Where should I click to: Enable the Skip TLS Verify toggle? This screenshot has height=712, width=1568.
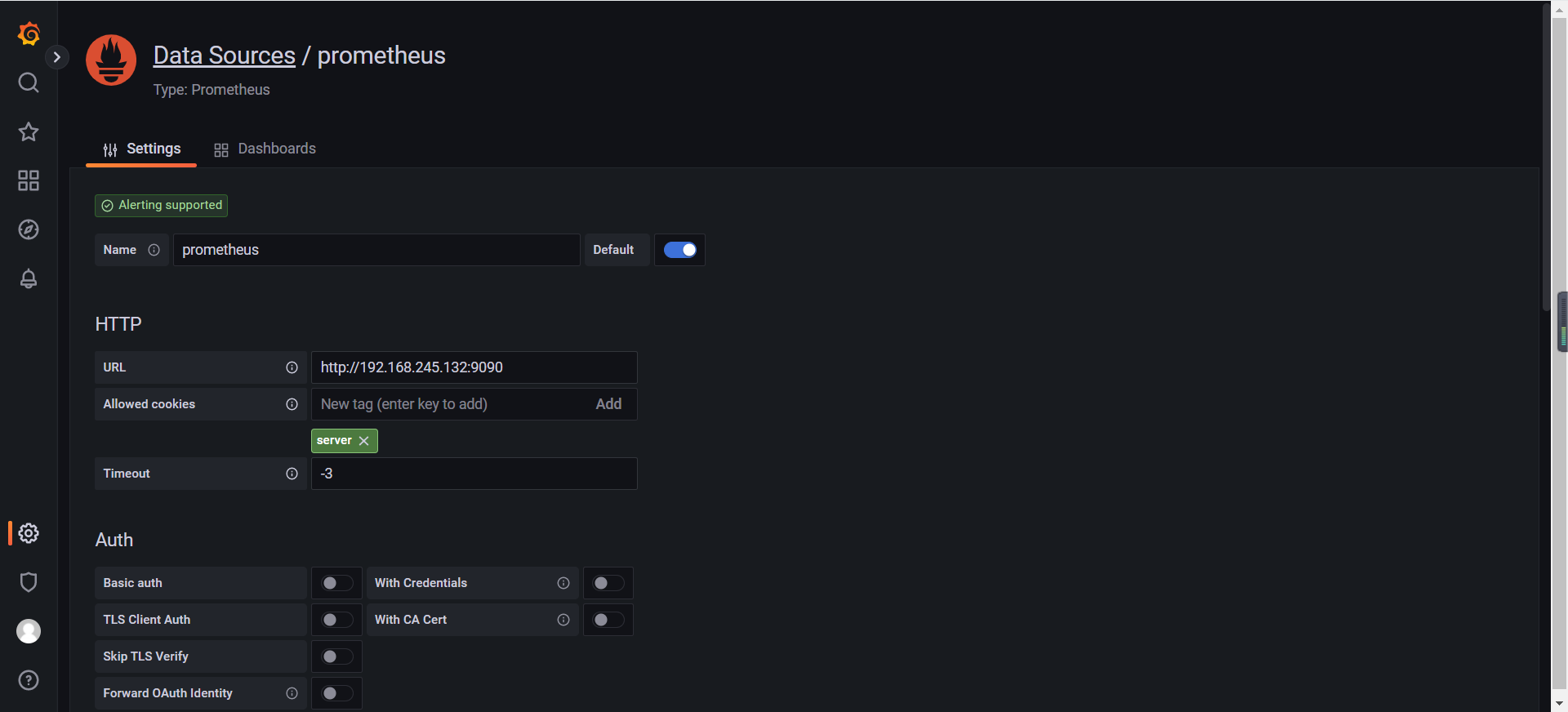[336, 656]
